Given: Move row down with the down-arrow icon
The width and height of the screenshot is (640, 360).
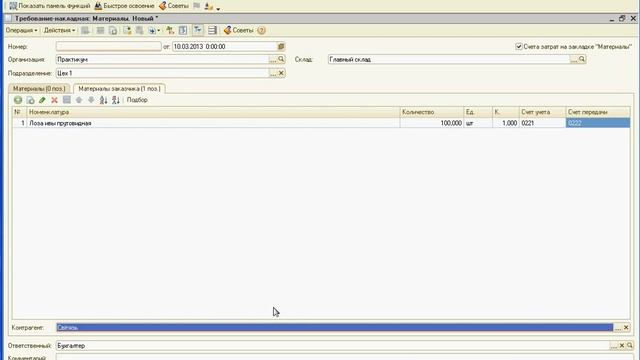Looking at the screenshot, I should click(91, 100).
